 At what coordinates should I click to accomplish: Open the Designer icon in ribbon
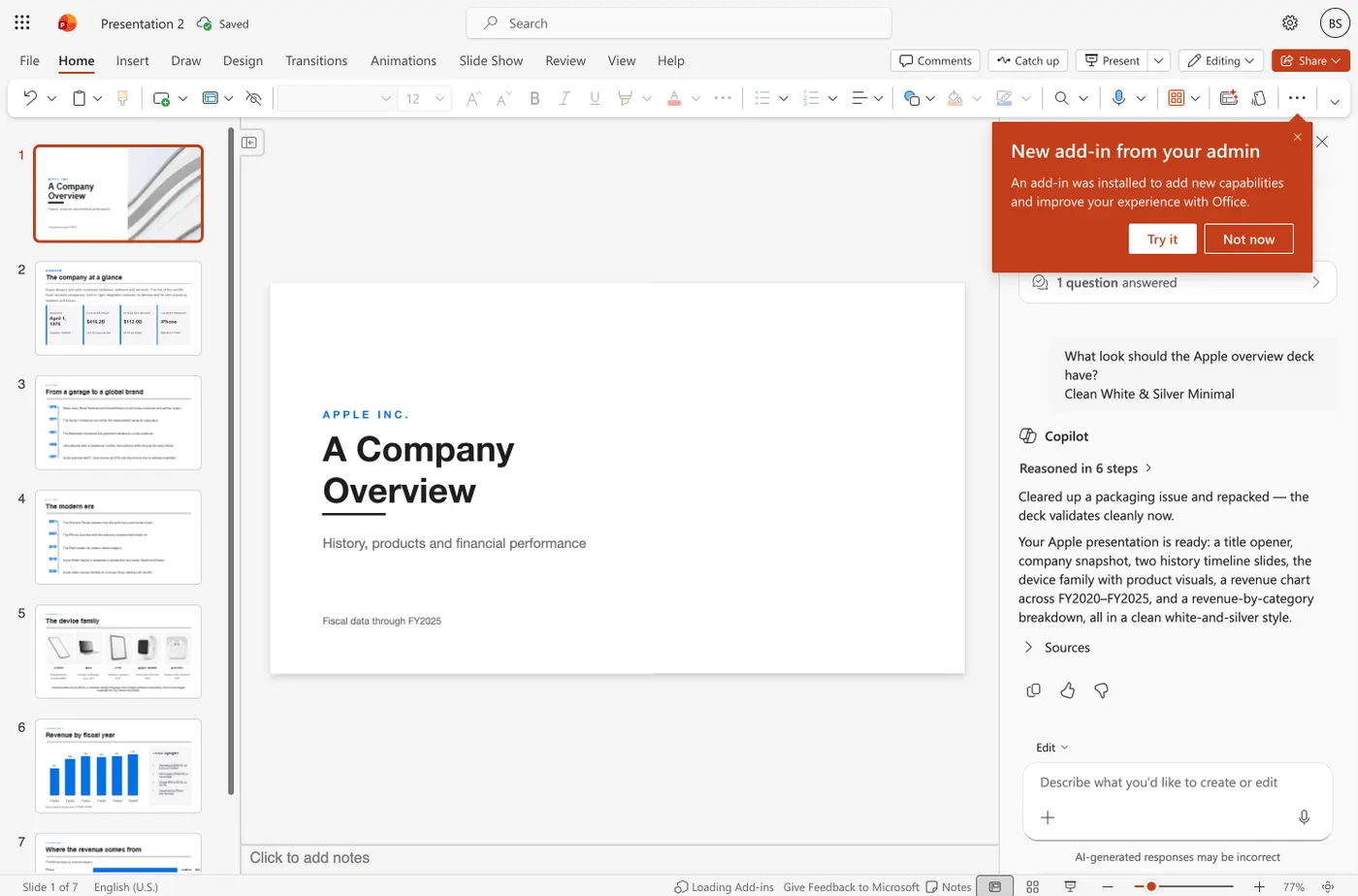1176,98
